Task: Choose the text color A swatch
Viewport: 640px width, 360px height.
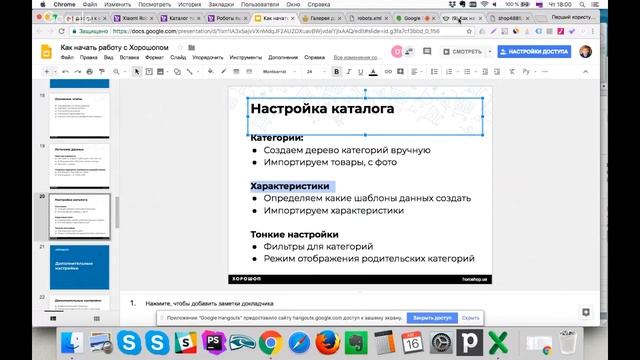Action: [373, 72]
